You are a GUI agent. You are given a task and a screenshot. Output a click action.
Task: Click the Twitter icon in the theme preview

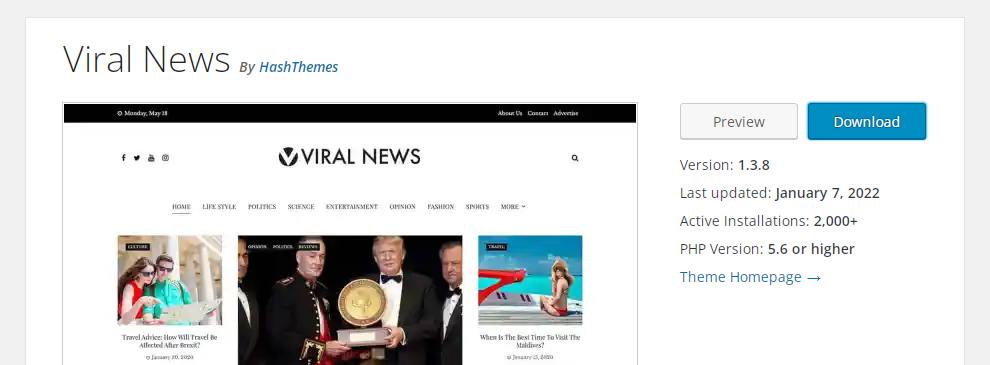(x=137, y=158)
